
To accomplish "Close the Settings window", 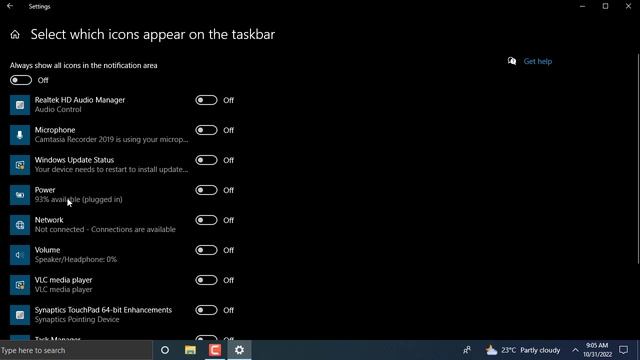I will coord(629,6).
